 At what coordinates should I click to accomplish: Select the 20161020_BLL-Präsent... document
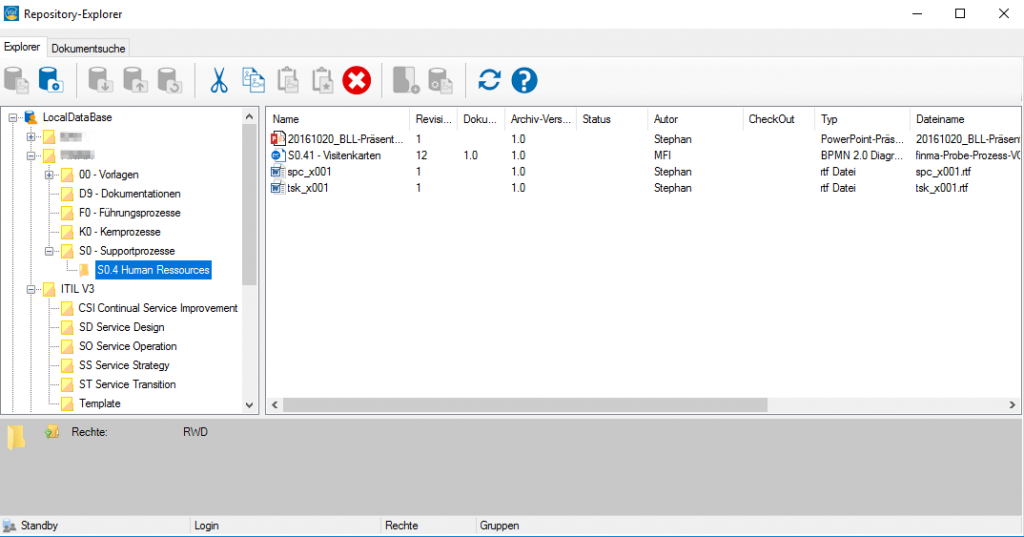click(345, 138)
